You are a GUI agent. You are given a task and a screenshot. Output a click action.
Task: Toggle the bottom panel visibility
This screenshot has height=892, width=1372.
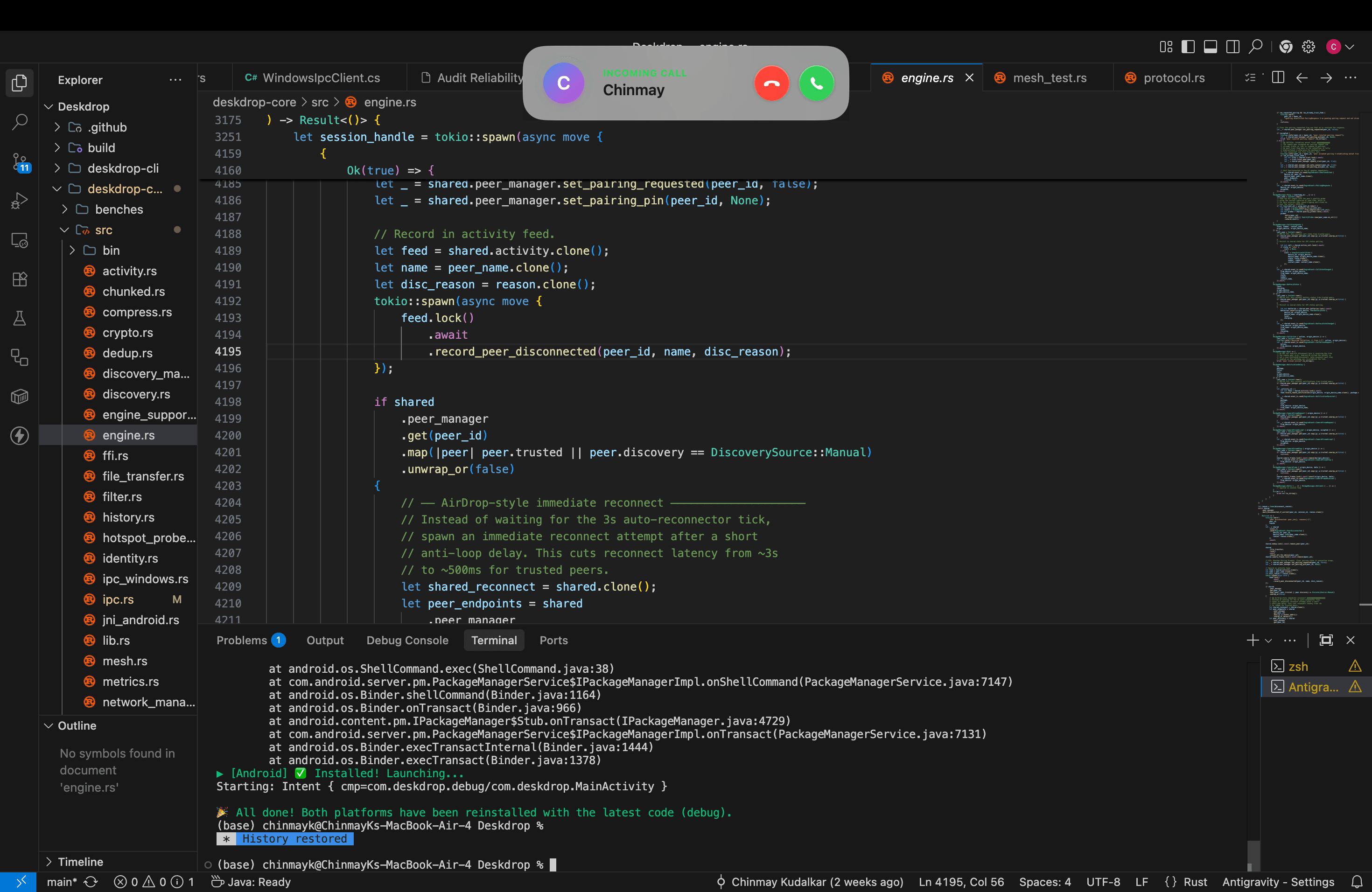pos(1211,47)
